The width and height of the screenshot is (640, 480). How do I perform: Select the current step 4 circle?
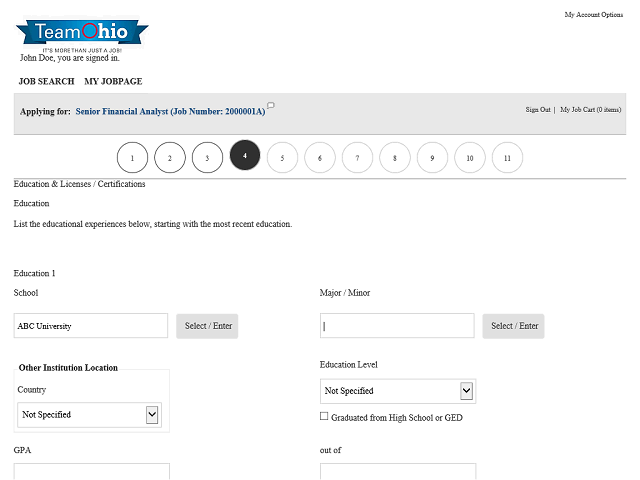point(245,155)
